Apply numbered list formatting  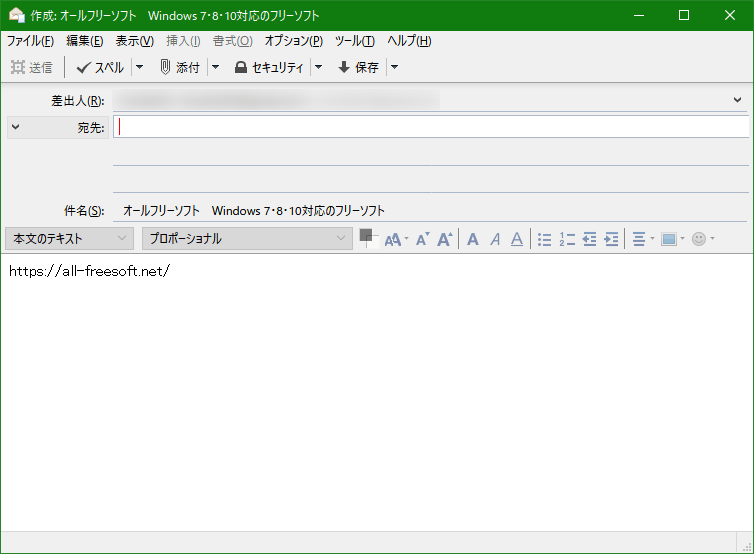[567, 239]
